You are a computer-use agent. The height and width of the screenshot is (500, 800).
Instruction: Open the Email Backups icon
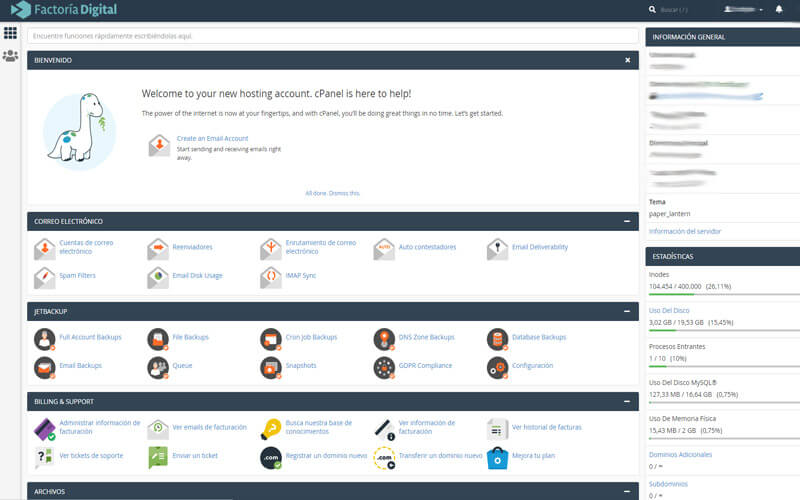(45, 367)
